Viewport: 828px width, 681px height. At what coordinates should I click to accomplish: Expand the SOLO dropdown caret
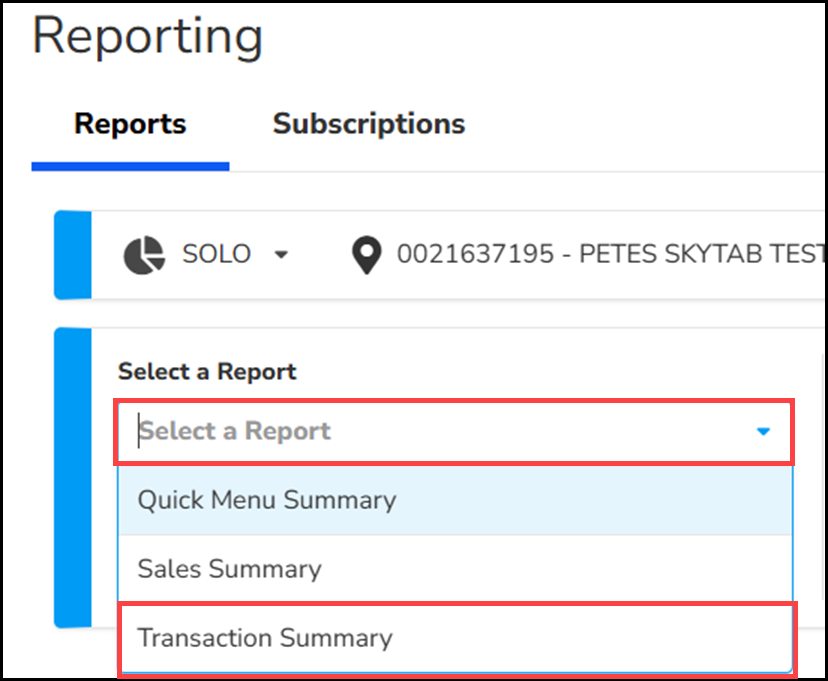281,255
